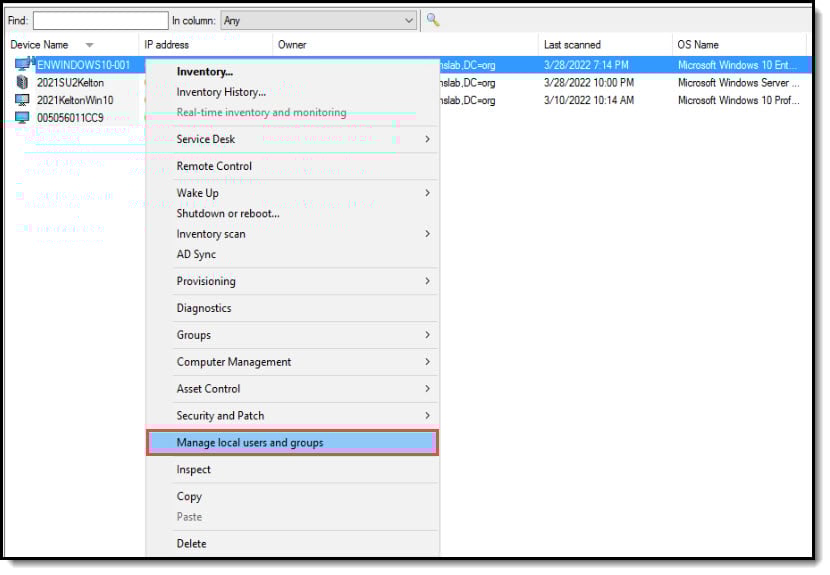Expand the Inventory scan submenu
This screenshot has width=830, height=575.
click(x=292, y=234)
